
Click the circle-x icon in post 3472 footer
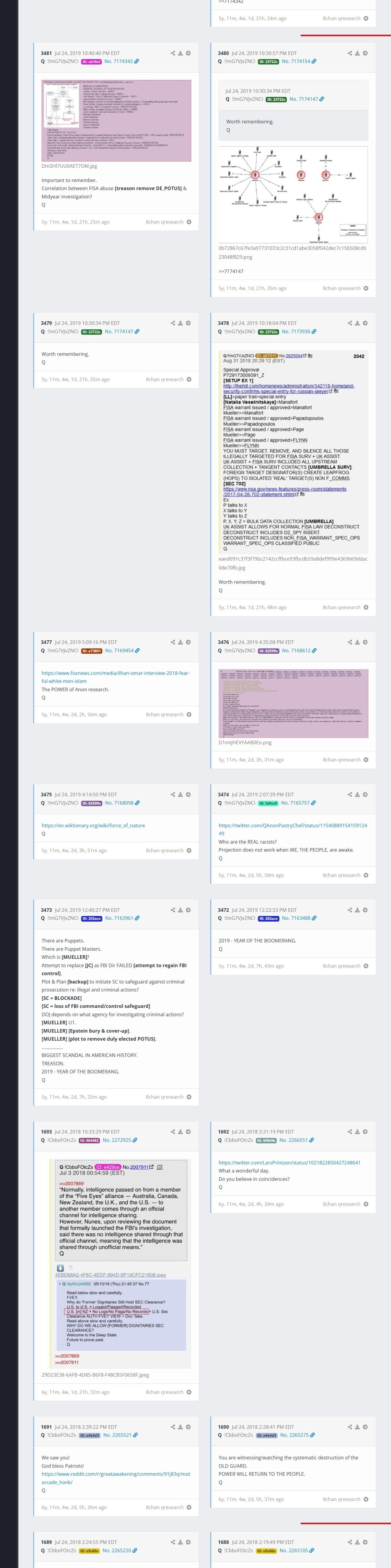366,966
